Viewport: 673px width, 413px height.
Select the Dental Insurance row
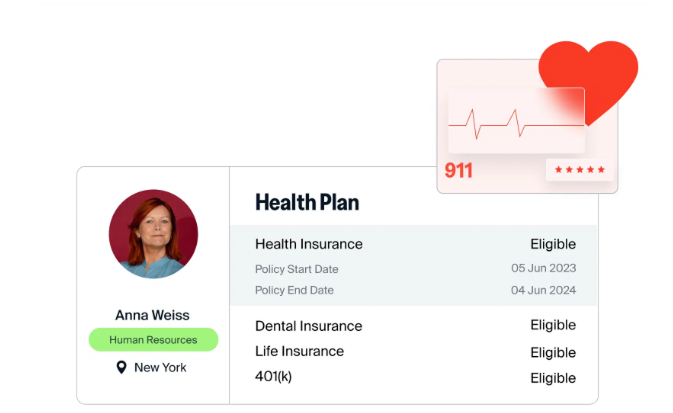coord(413,326)
